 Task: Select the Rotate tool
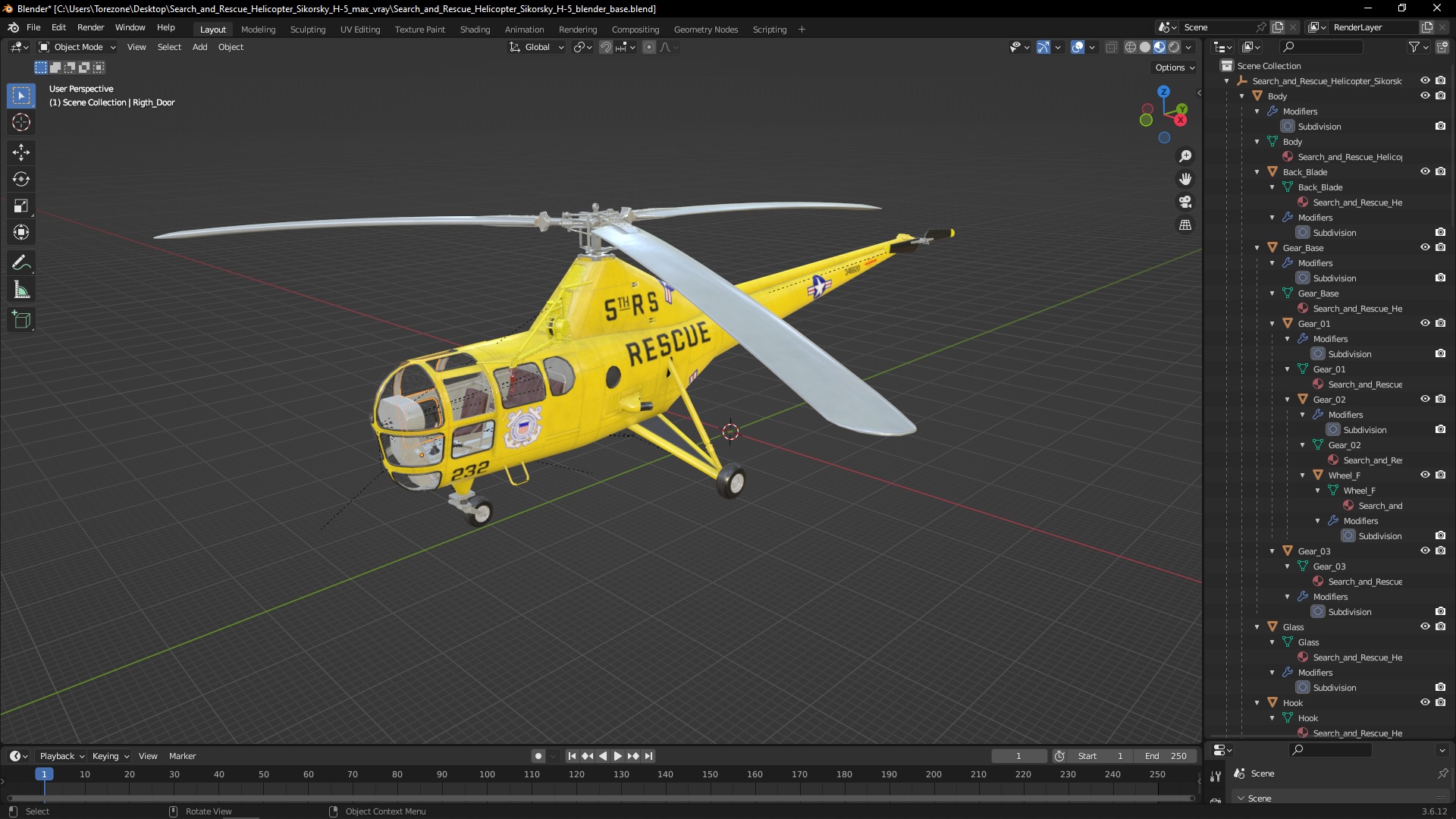point(21,179)
